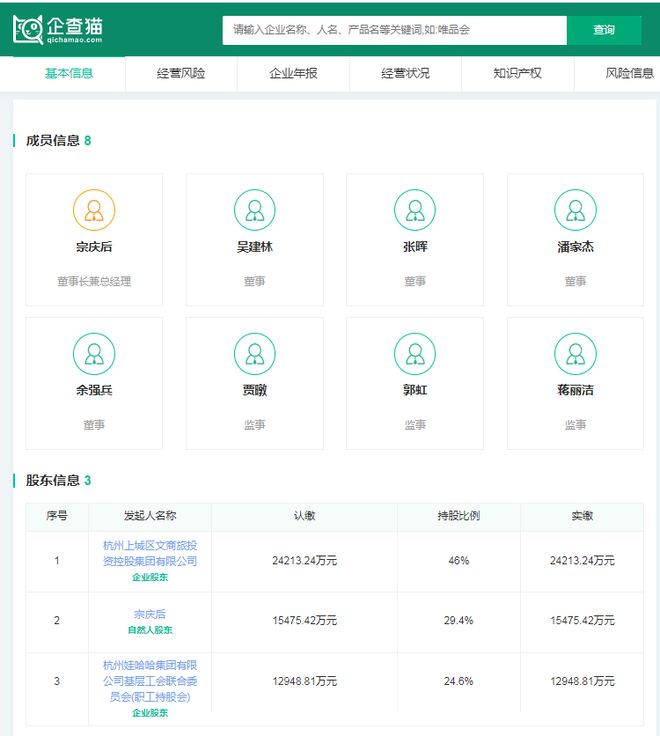This screenshot has width=660, height=736.
Task: Click the avatar icon of 张晖
Action: pyautogui.click(x=415, y=210)
